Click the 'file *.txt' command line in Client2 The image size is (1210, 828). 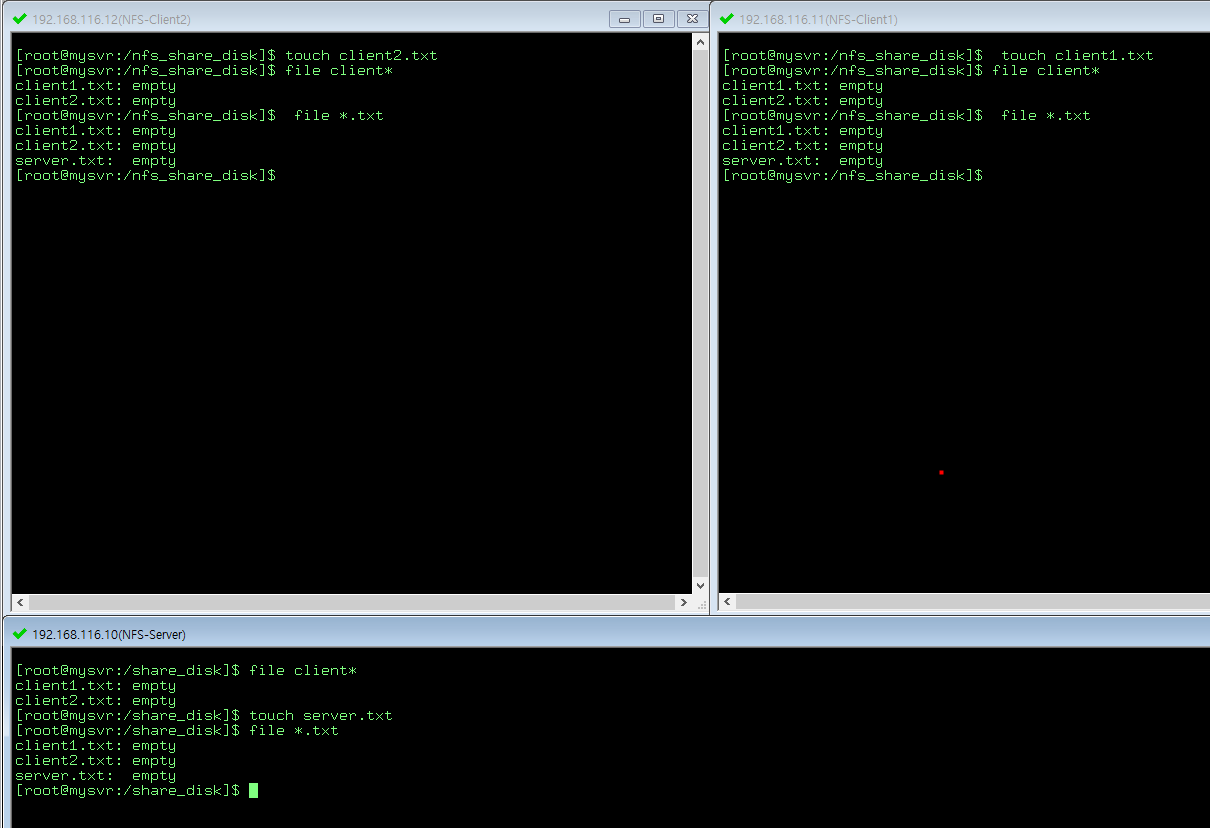pos(199,115)
